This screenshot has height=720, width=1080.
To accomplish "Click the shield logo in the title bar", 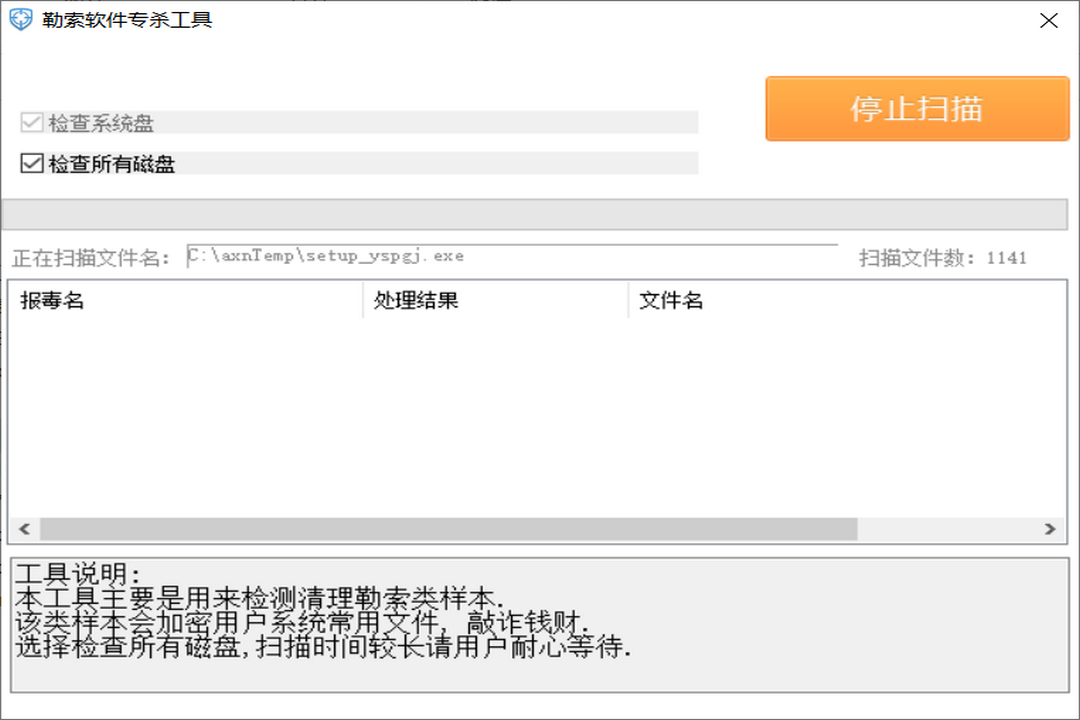I will click(20, 18).
